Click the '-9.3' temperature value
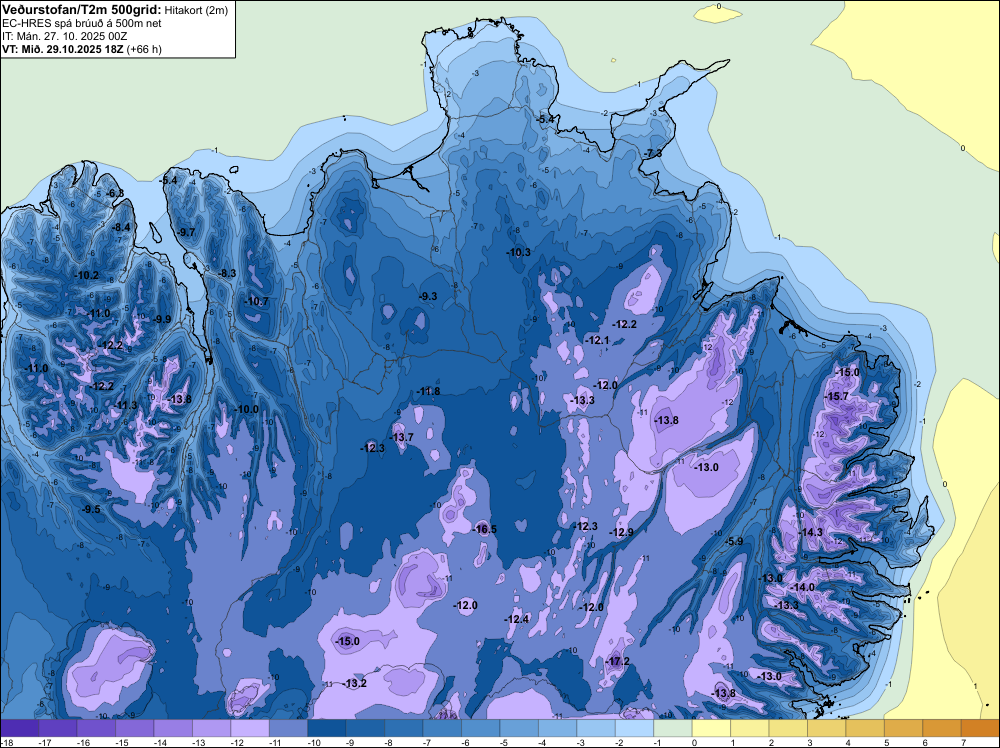The width and height of the screenshot is (1000, 748). [x=428, y=296]
